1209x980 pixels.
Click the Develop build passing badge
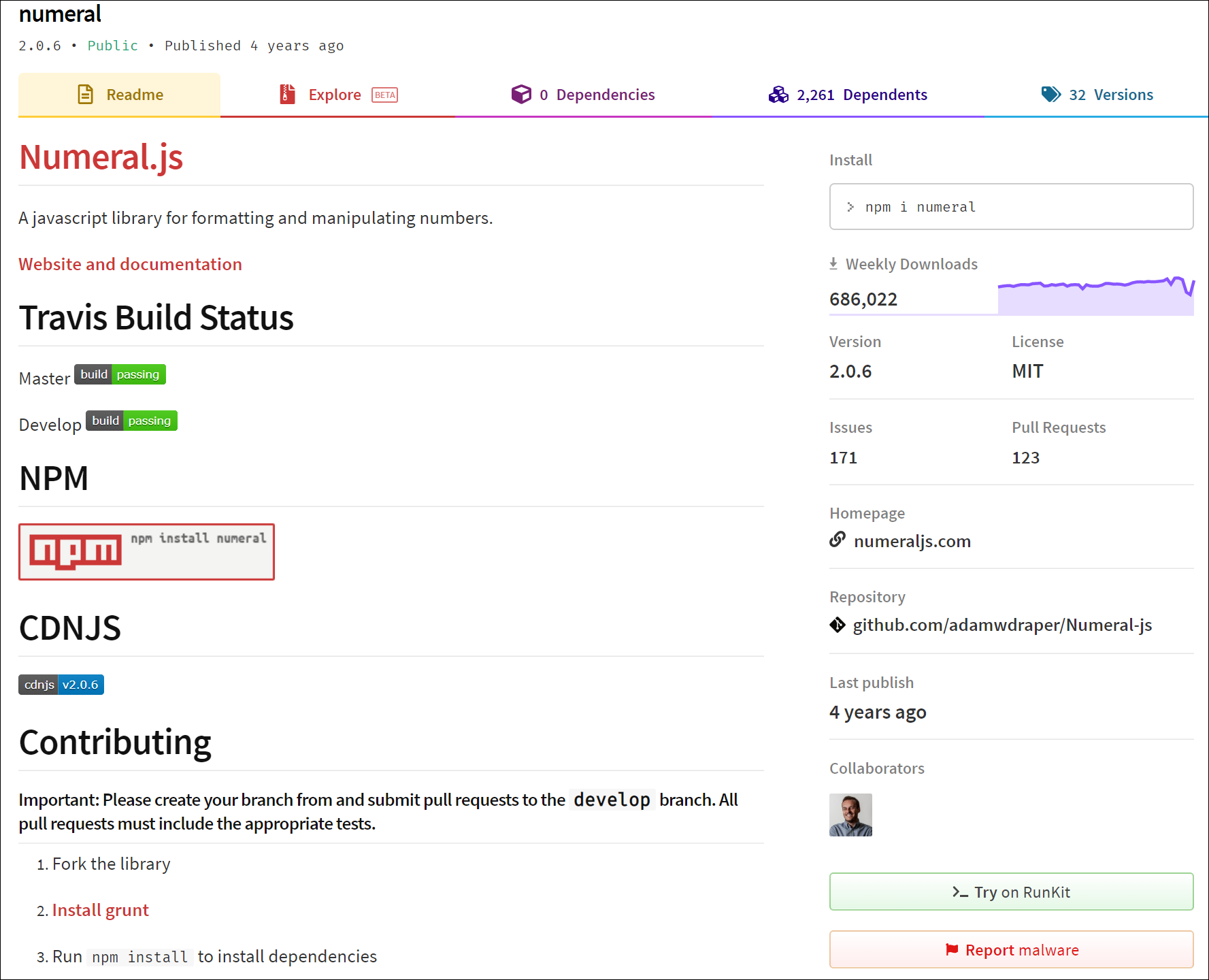pyautogui.click(x=131, y=421)
